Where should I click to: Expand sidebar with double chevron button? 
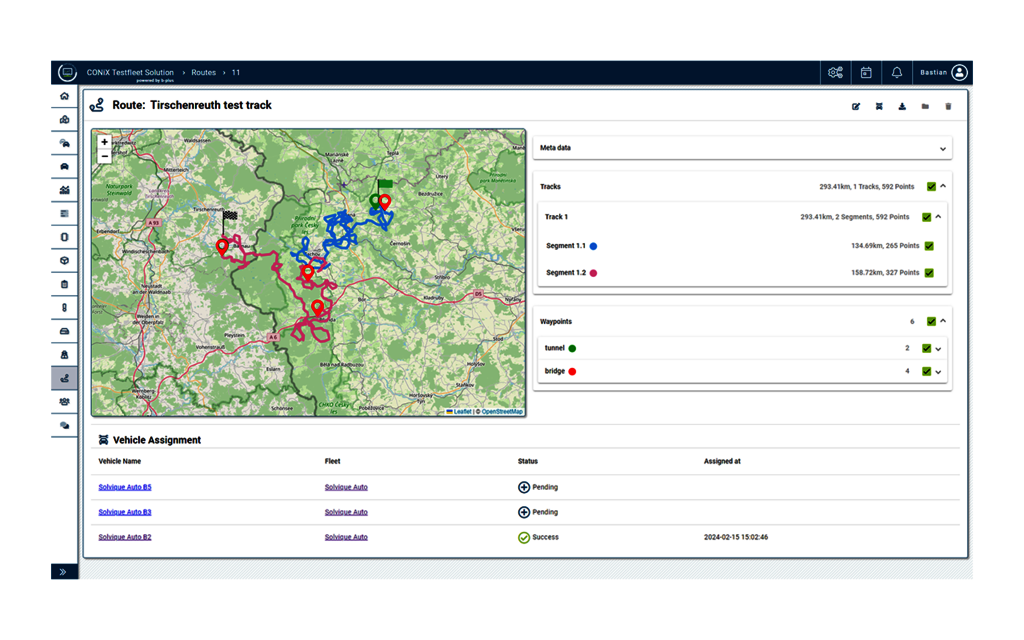click(63, 572)
